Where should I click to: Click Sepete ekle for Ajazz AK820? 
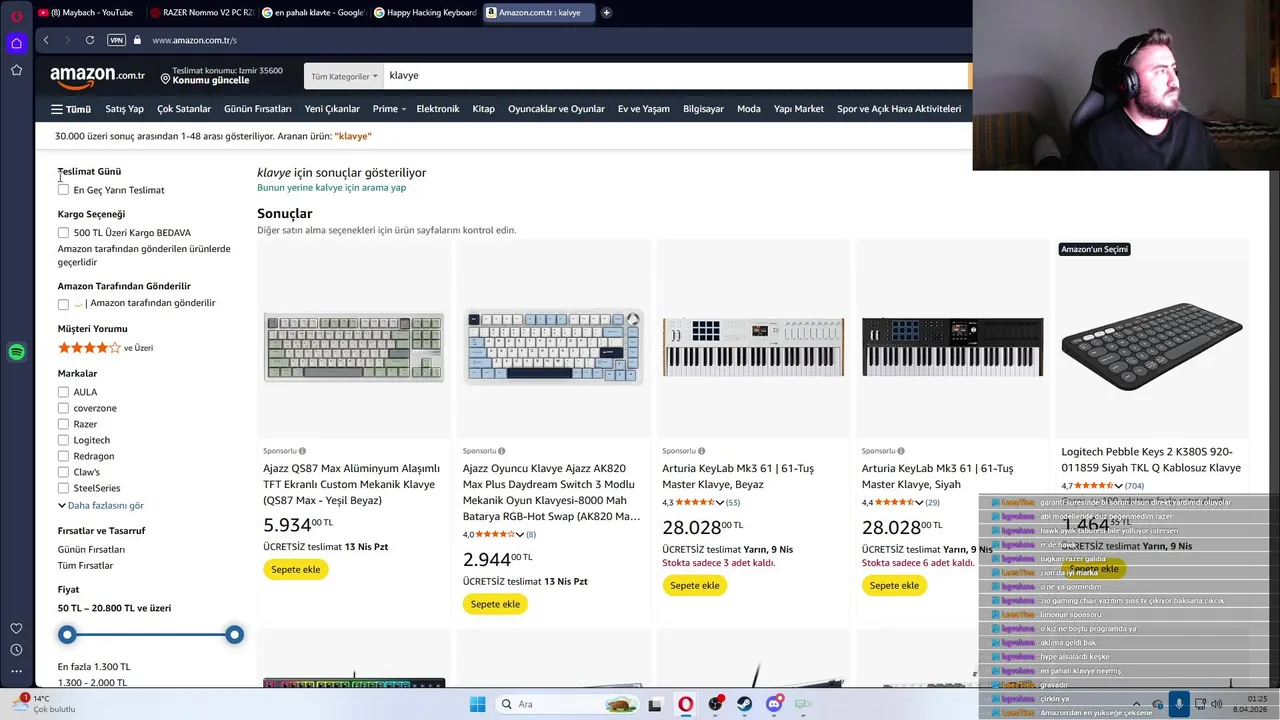pos(495,604)
